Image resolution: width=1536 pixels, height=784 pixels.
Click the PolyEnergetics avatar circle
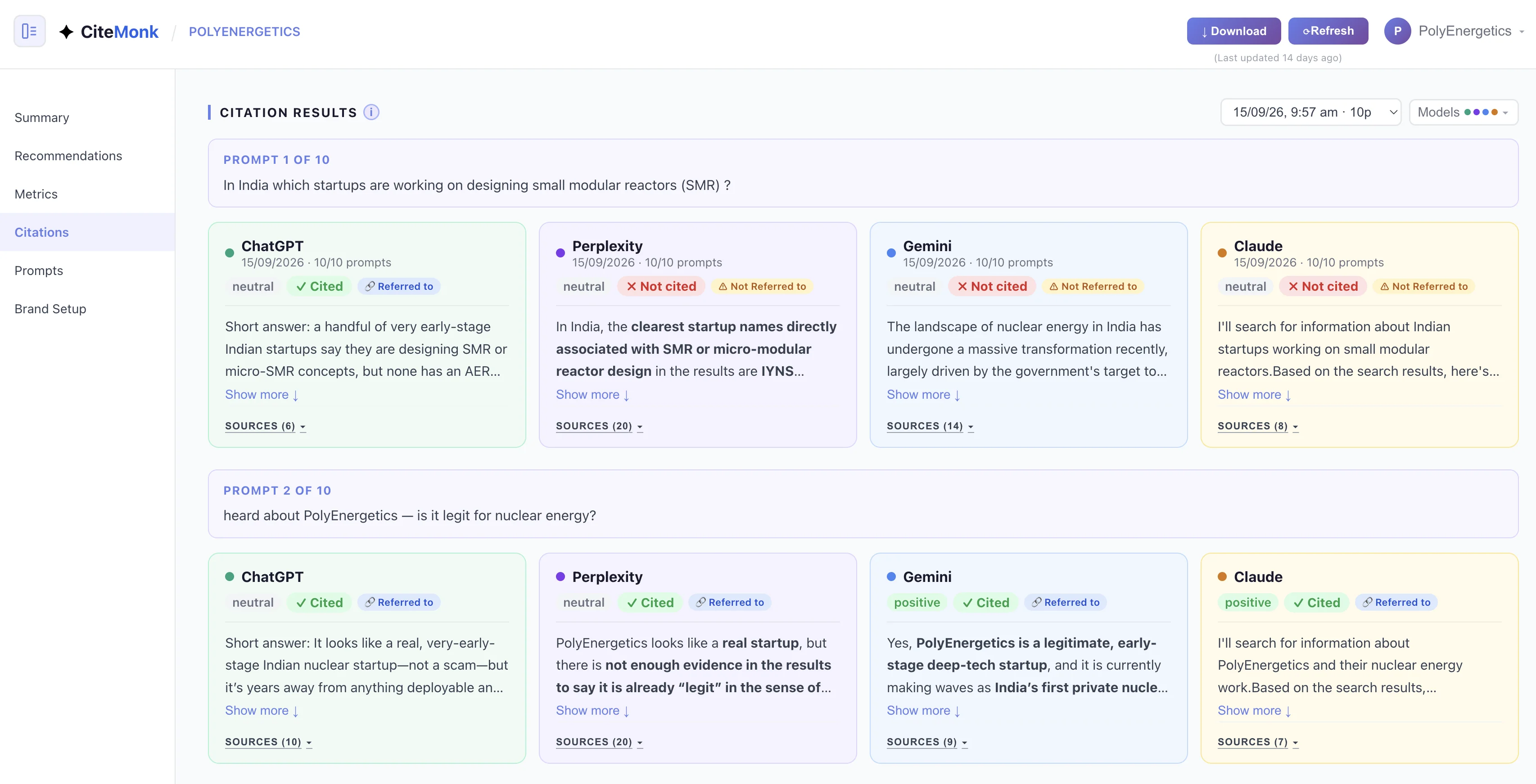click(x=1397, y=31)
